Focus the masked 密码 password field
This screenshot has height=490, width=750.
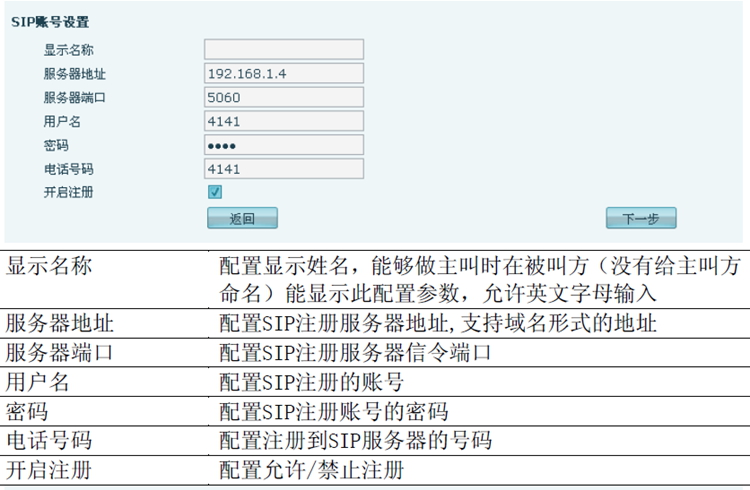tap(283, 145)
